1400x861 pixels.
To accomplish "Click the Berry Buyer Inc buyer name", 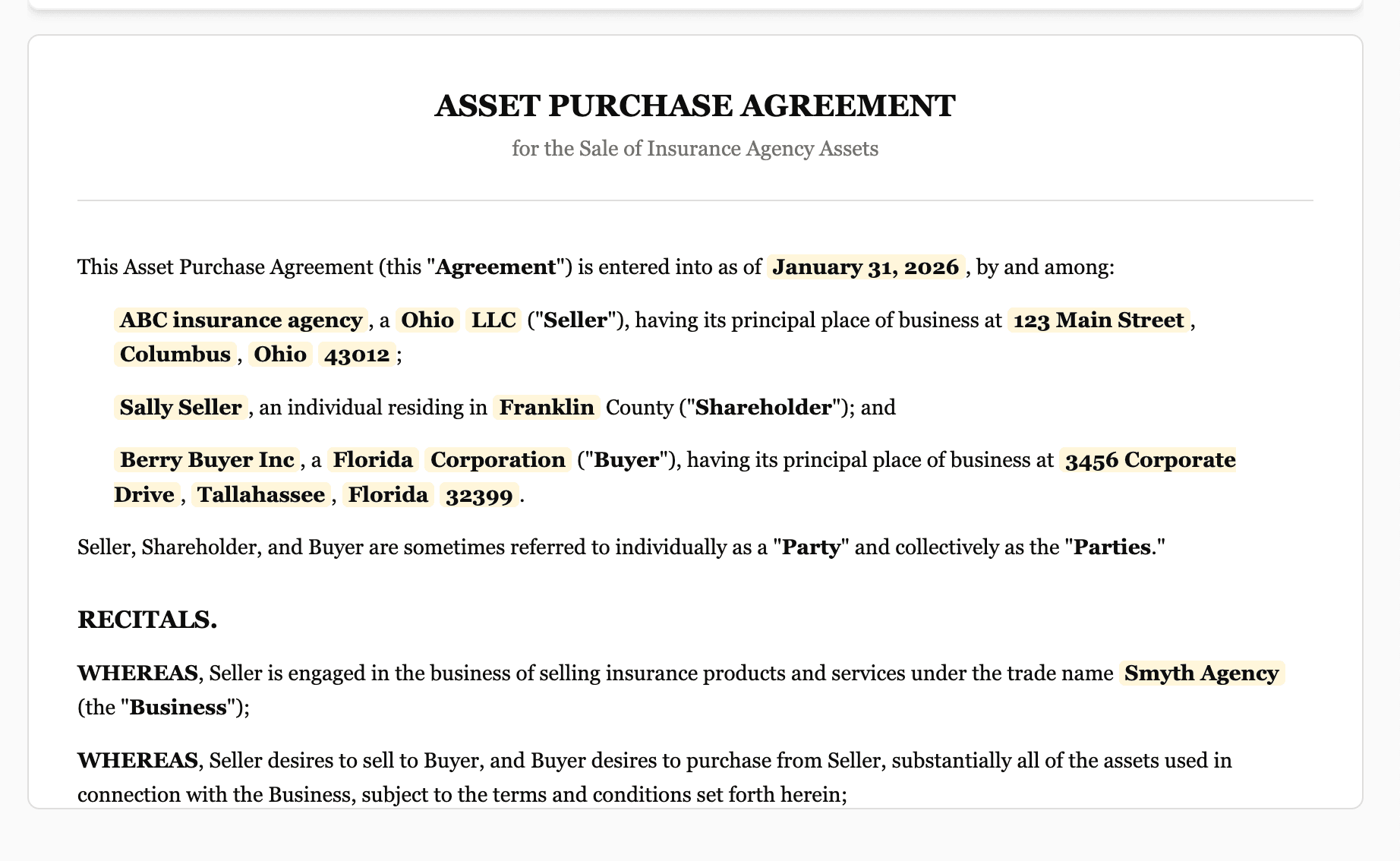I will (207, 460).
